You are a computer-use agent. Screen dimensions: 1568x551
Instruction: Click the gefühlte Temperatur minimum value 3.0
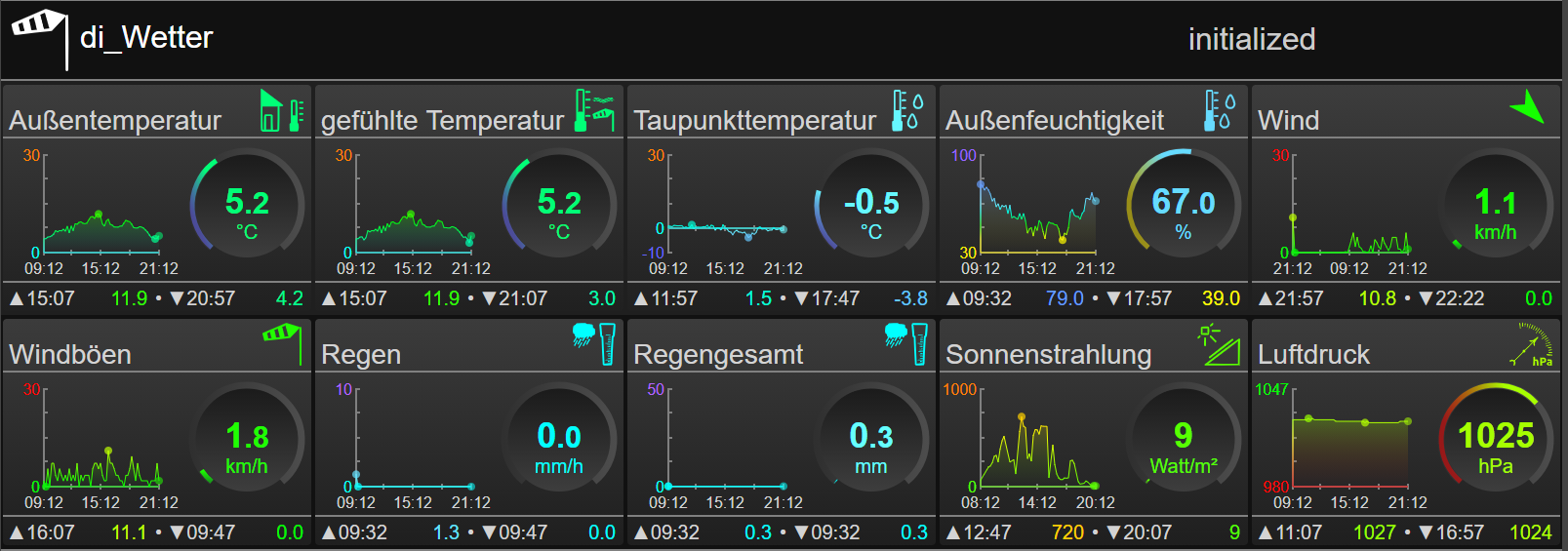[602, 298]
